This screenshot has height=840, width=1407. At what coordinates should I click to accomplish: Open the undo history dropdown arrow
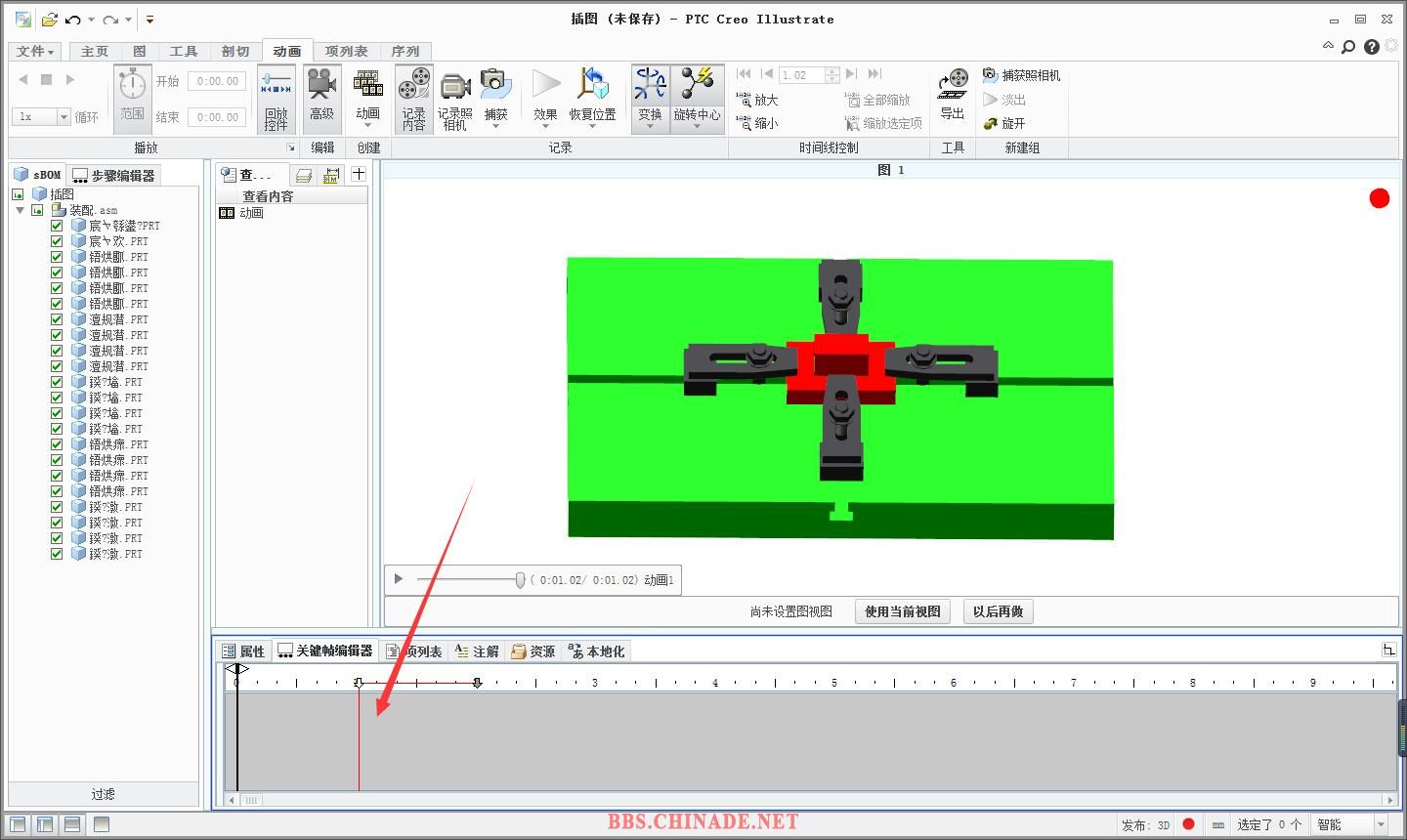tap(91, 20)
